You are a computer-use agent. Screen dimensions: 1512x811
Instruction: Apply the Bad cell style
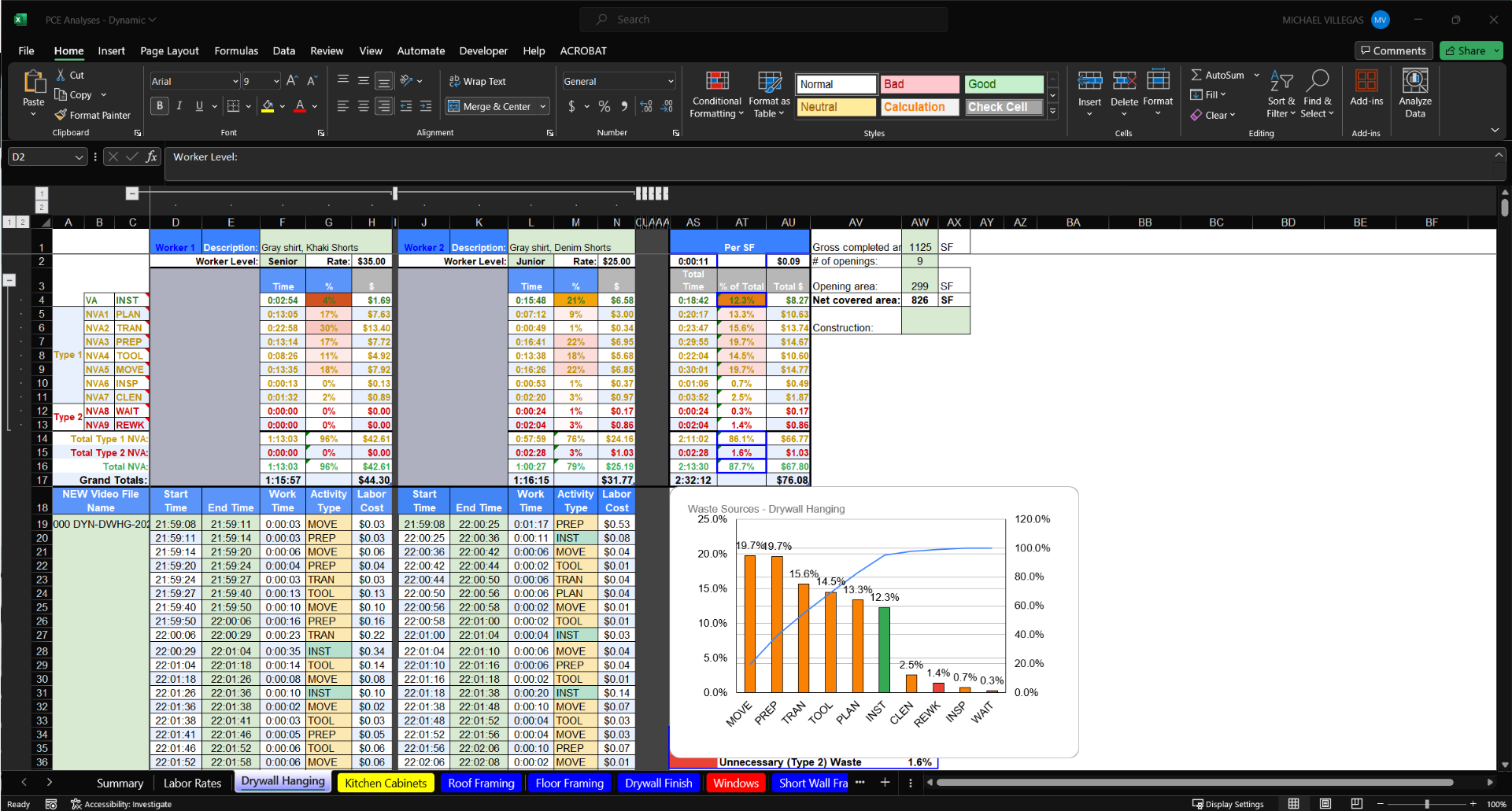pos(920,84)
